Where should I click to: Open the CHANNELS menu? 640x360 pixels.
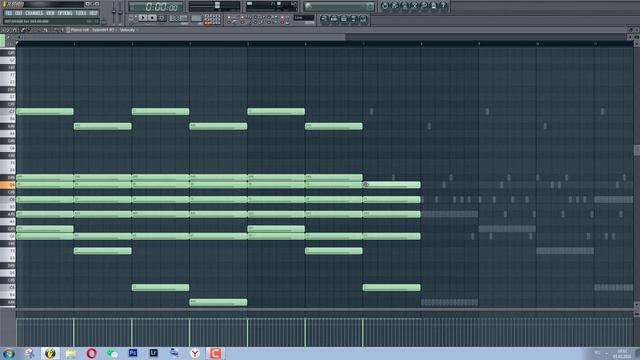tap(34, 13)
